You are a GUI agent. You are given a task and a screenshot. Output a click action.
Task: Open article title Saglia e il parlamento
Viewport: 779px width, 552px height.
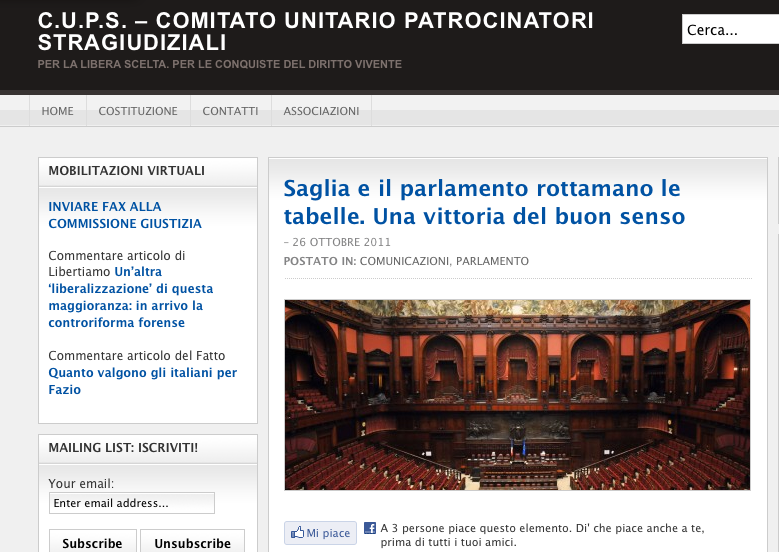coord(484,202)
